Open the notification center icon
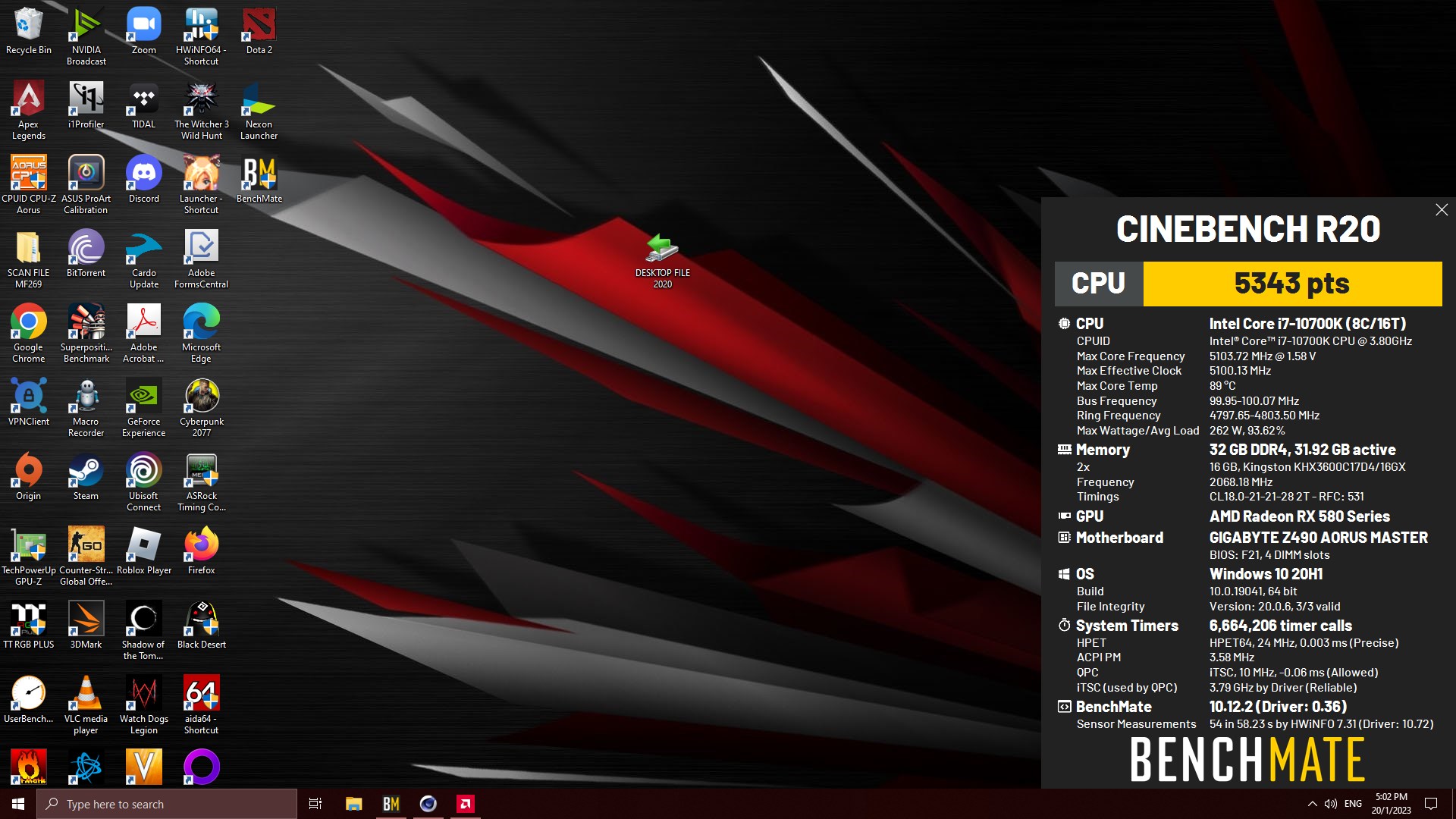The image size is (1456, 819). pyautogui.click(x=1431, y=804)
